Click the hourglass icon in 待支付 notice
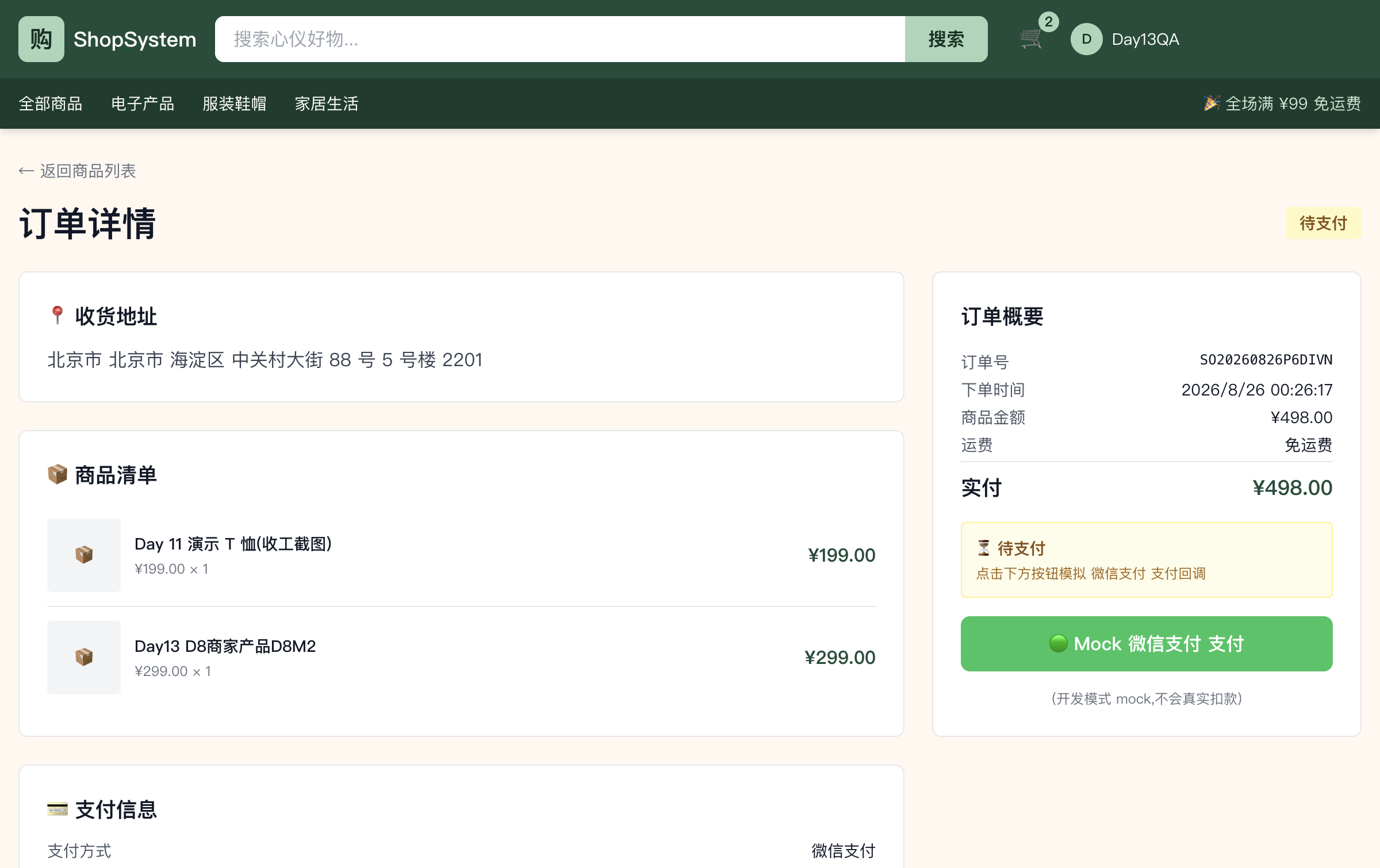Viewport: 1380px width, 868px height. [x=984, y=548]
